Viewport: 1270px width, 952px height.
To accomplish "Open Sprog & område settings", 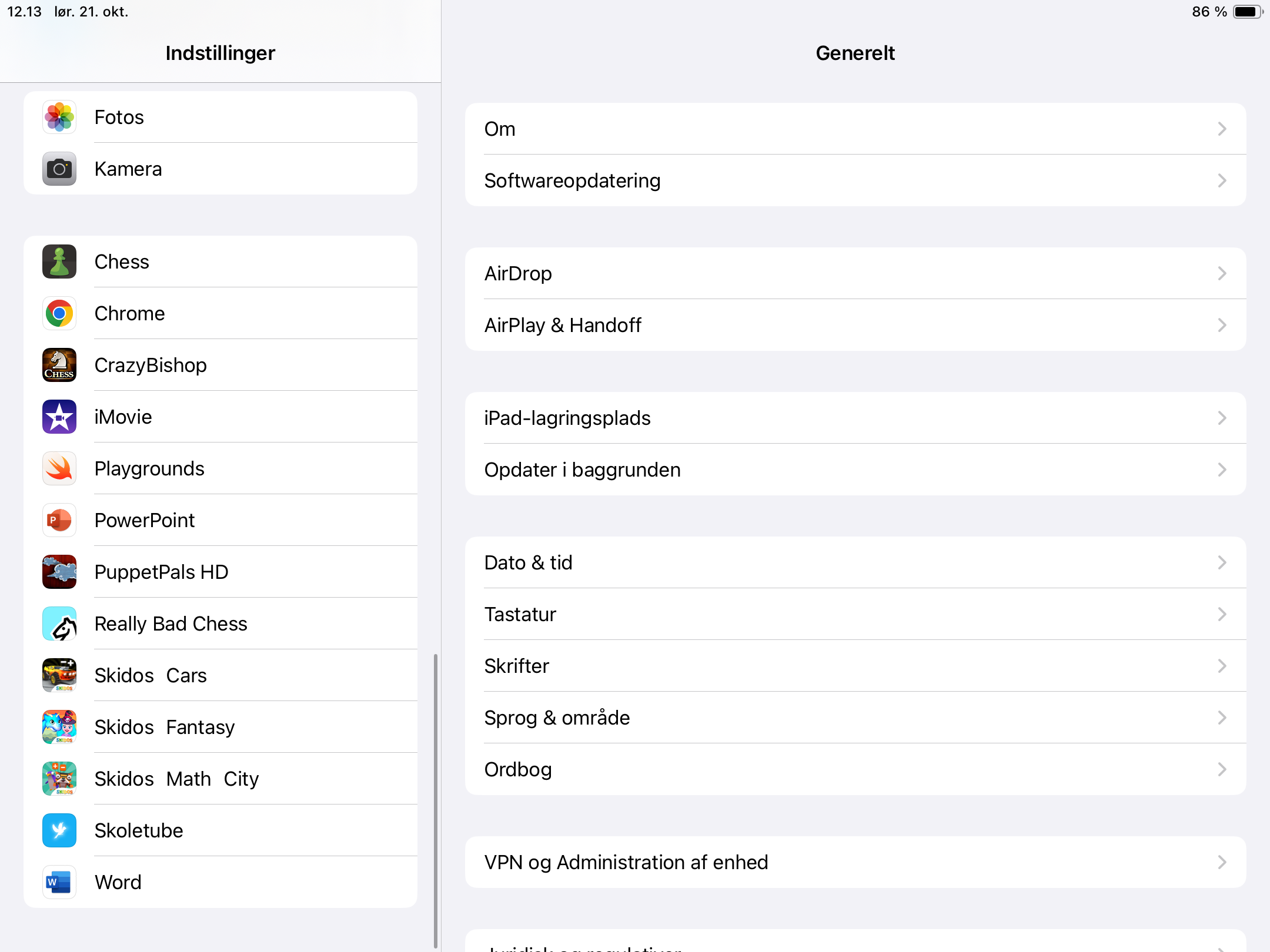I will point(855,718).
